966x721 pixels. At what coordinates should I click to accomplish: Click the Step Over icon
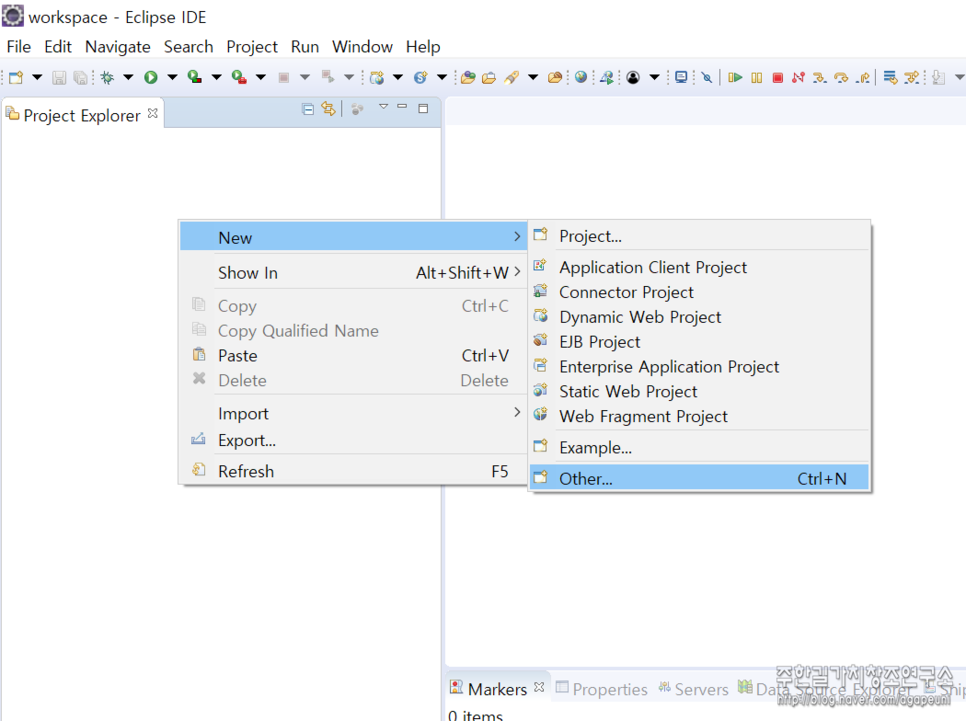pyautogui.click(x=841, y=77)
